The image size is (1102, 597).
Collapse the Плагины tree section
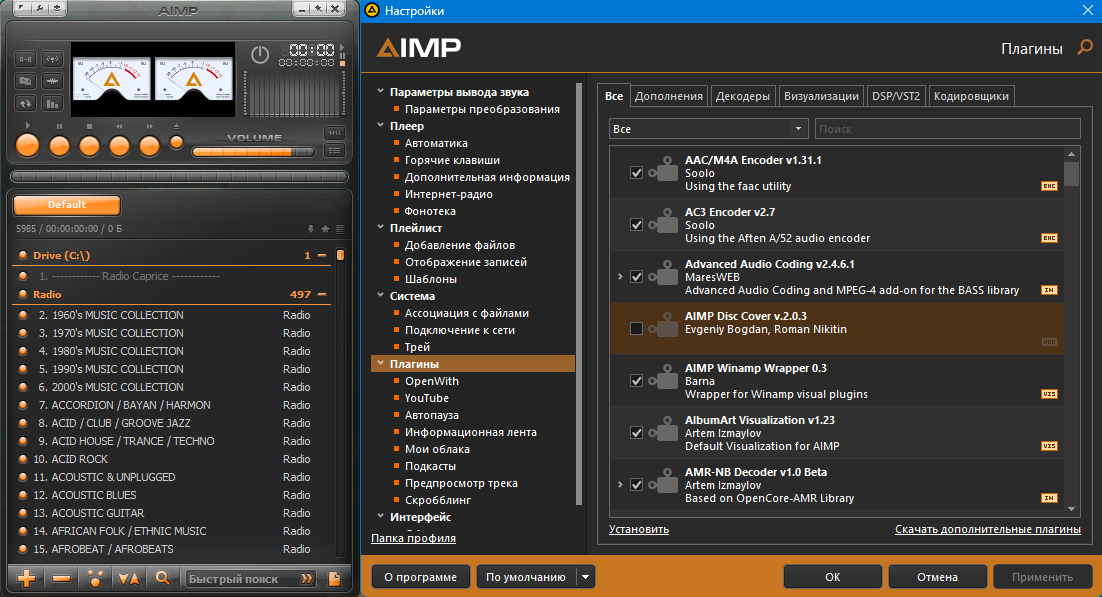pos(380,364)
